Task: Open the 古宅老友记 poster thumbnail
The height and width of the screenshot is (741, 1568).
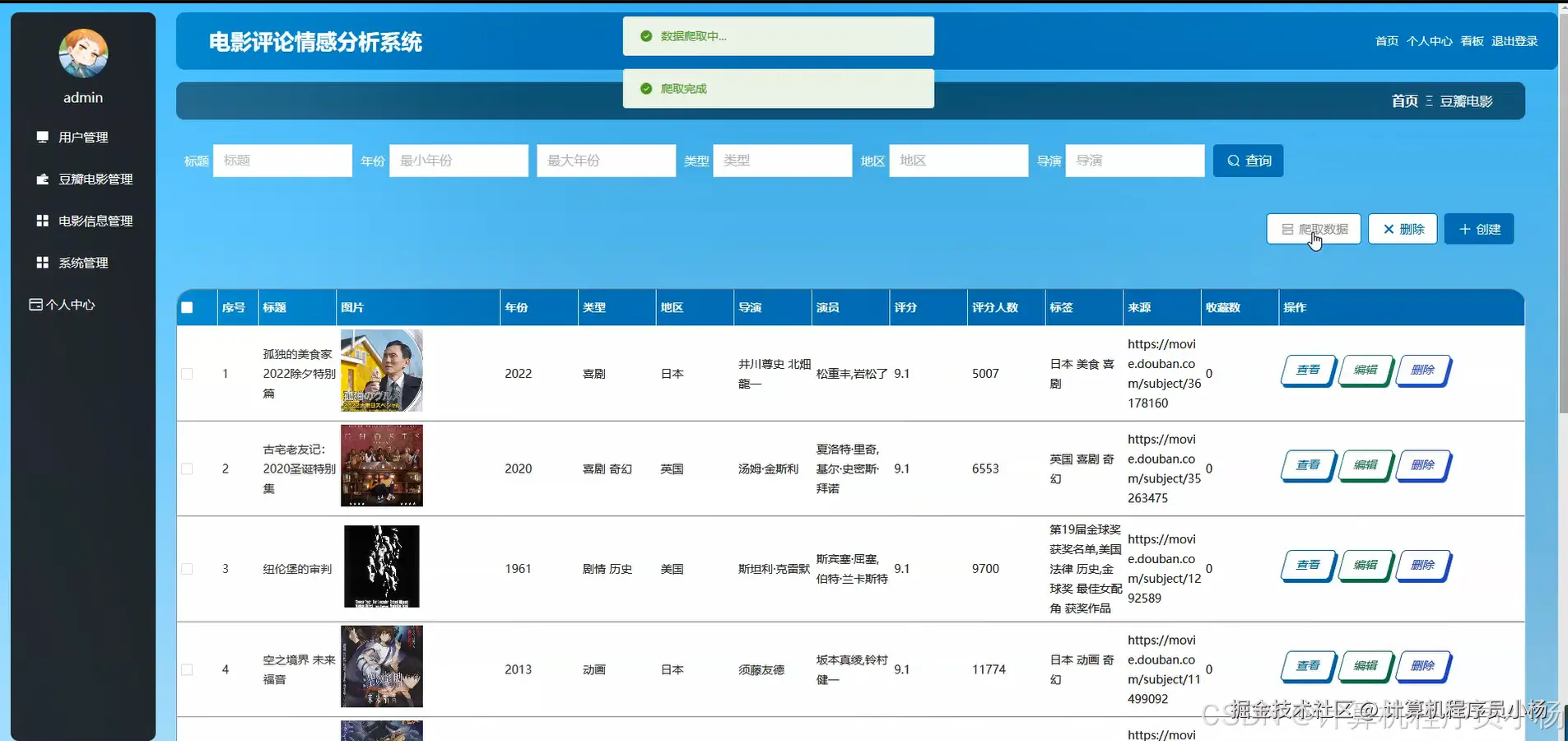Action: coord(382,466)
